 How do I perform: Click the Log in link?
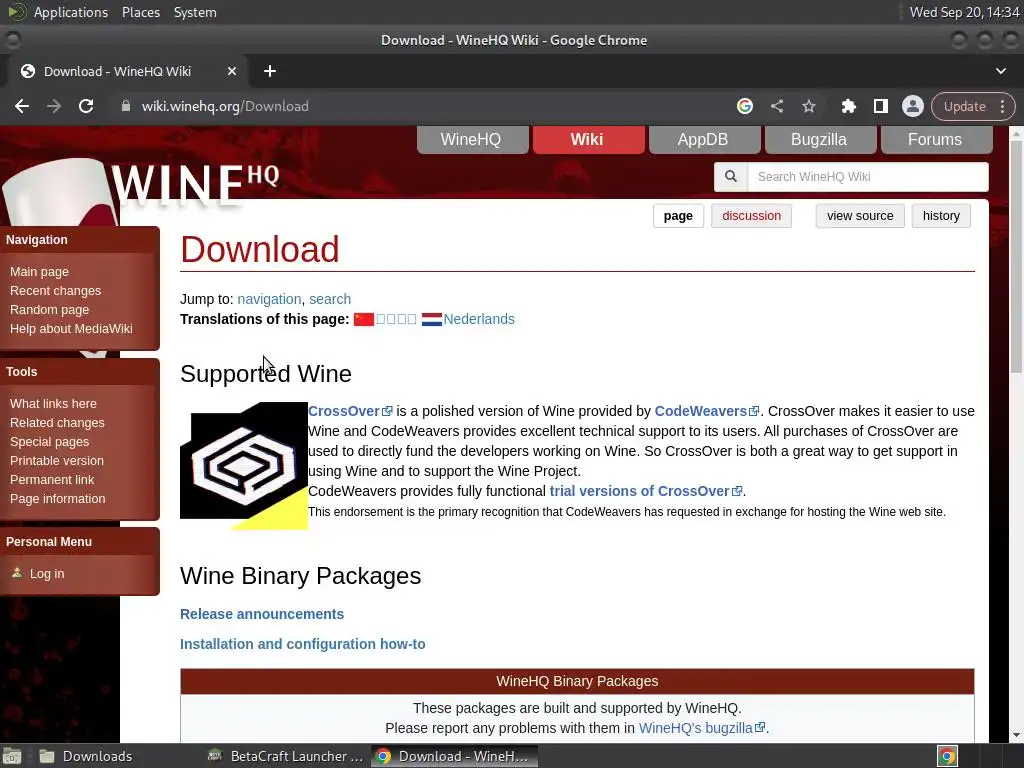(x=47, y=573)
